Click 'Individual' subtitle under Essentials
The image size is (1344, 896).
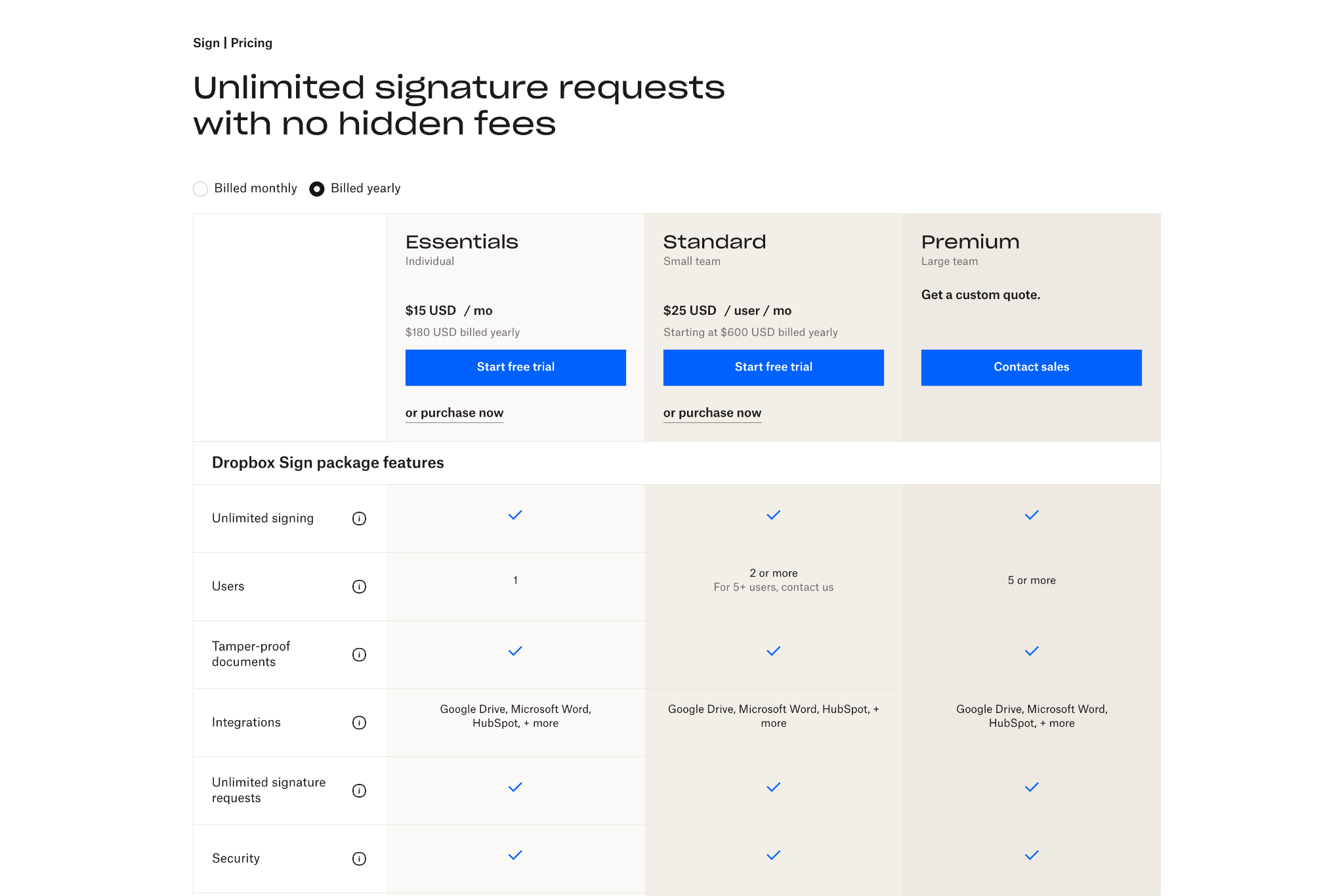(x=430, y=262)
